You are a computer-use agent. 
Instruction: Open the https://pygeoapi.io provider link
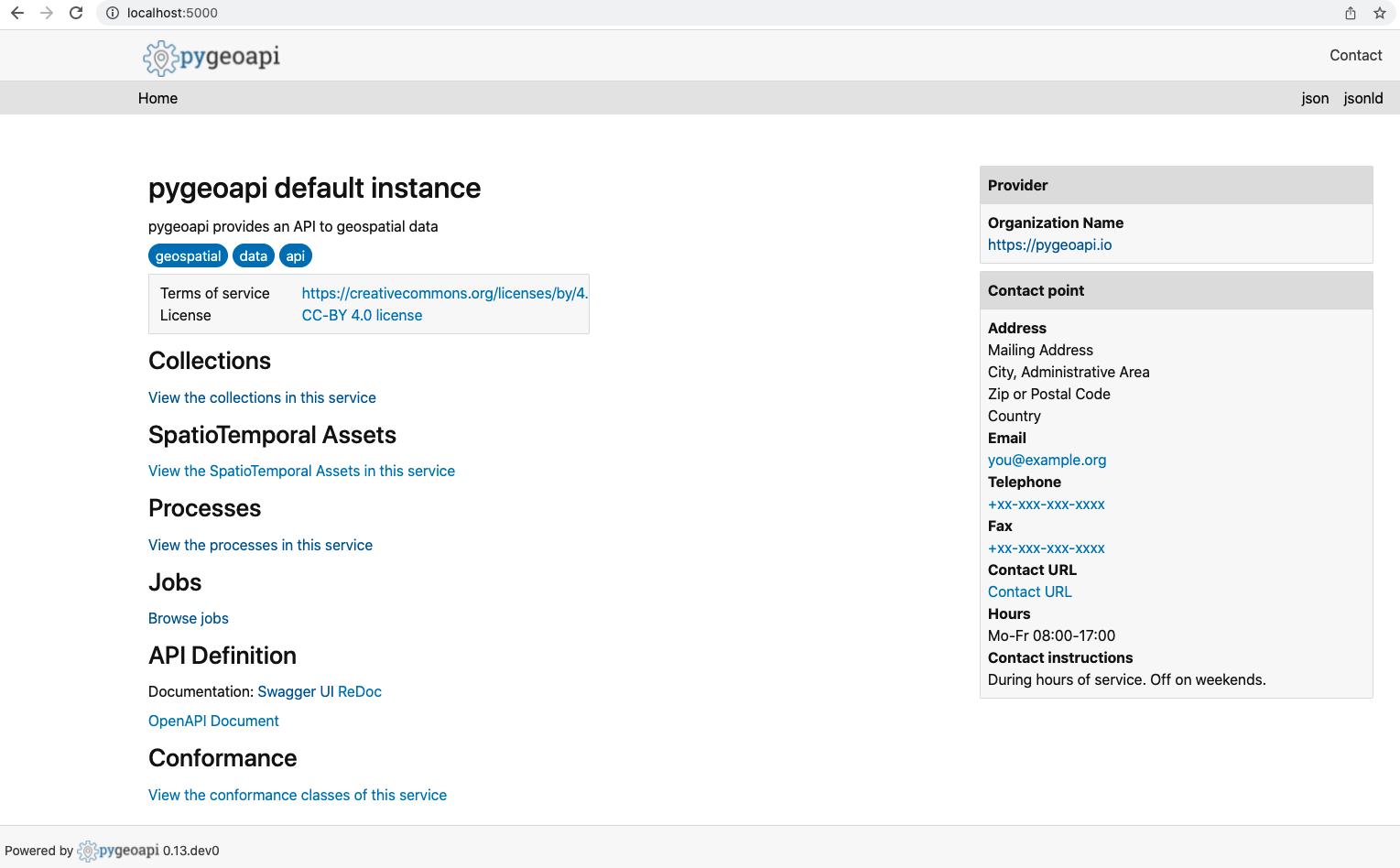click(1049, 244)
